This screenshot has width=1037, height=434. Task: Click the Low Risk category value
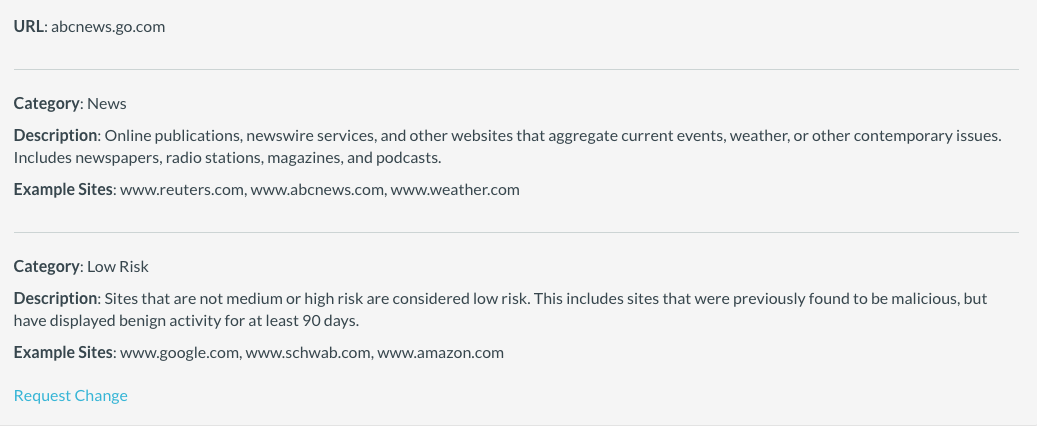point(118,266)
